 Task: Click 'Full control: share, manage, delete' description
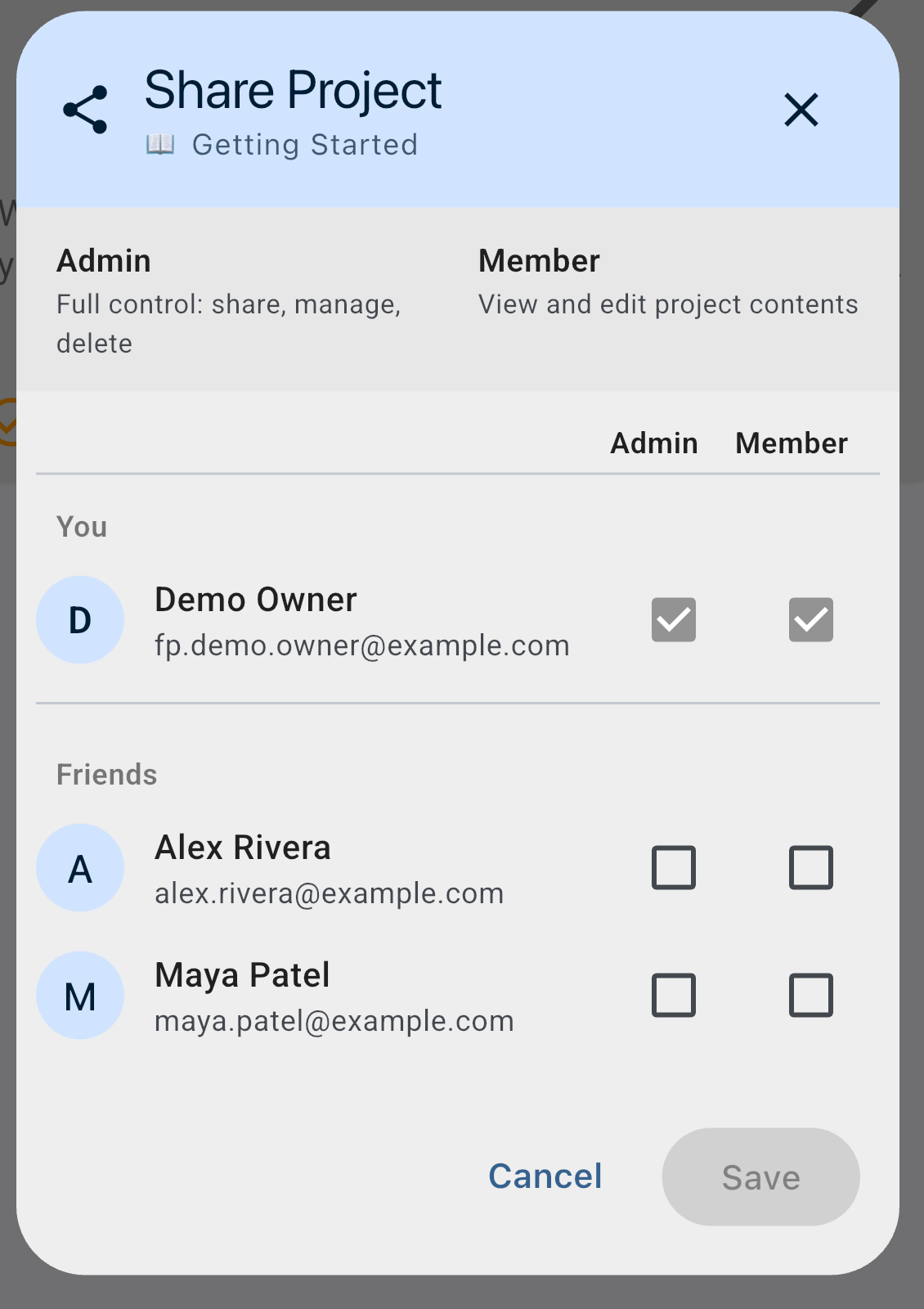coord(229,324)
